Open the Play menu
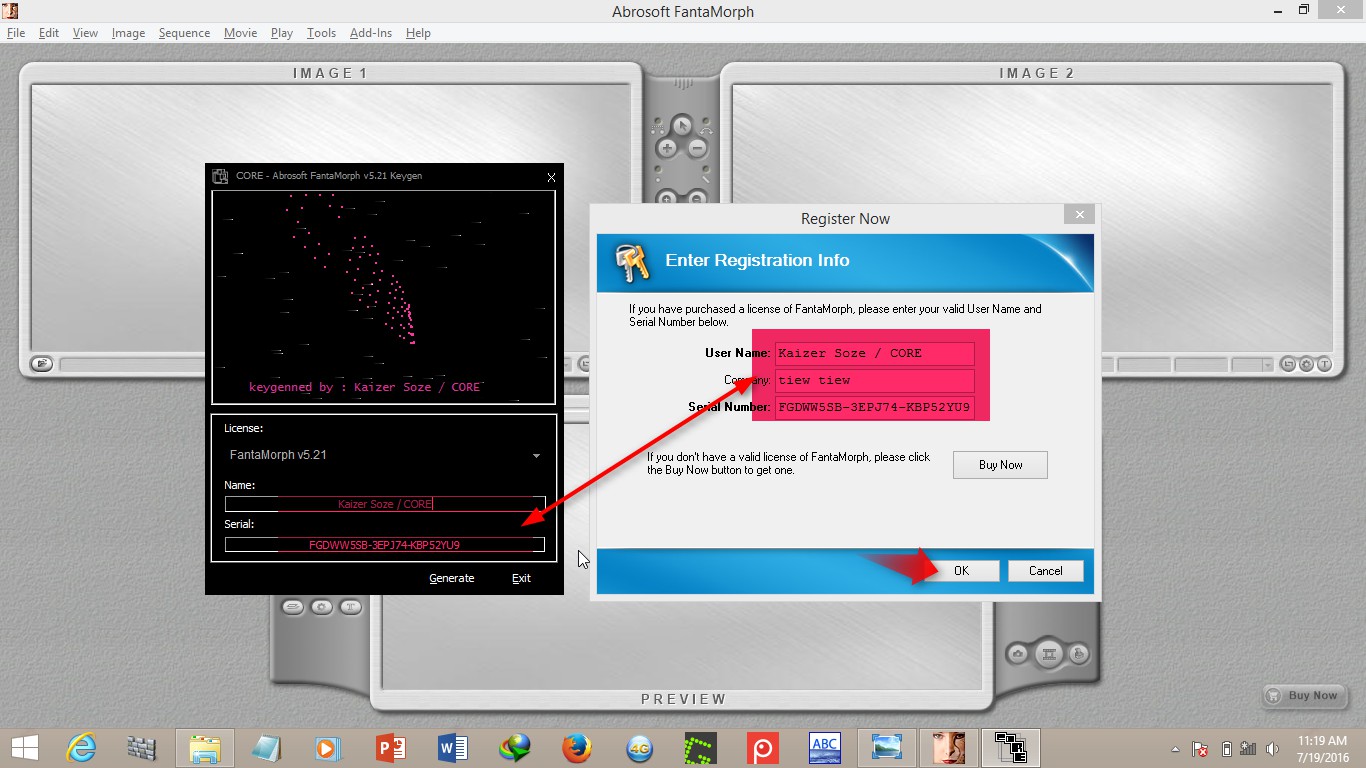Viewport: 1366px width, 768px height. (x=282, y=33)
